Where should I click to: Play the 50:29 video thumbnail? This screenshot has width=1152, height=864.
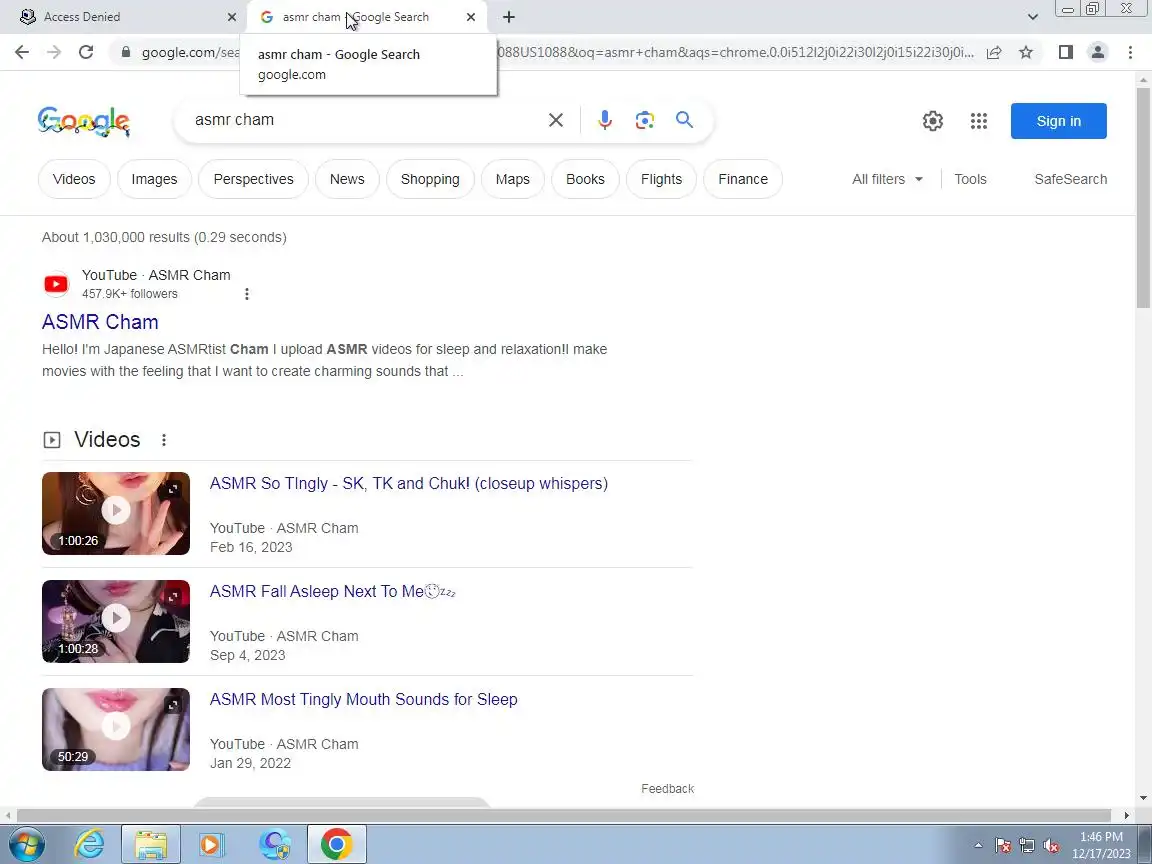tap(116, 730)
